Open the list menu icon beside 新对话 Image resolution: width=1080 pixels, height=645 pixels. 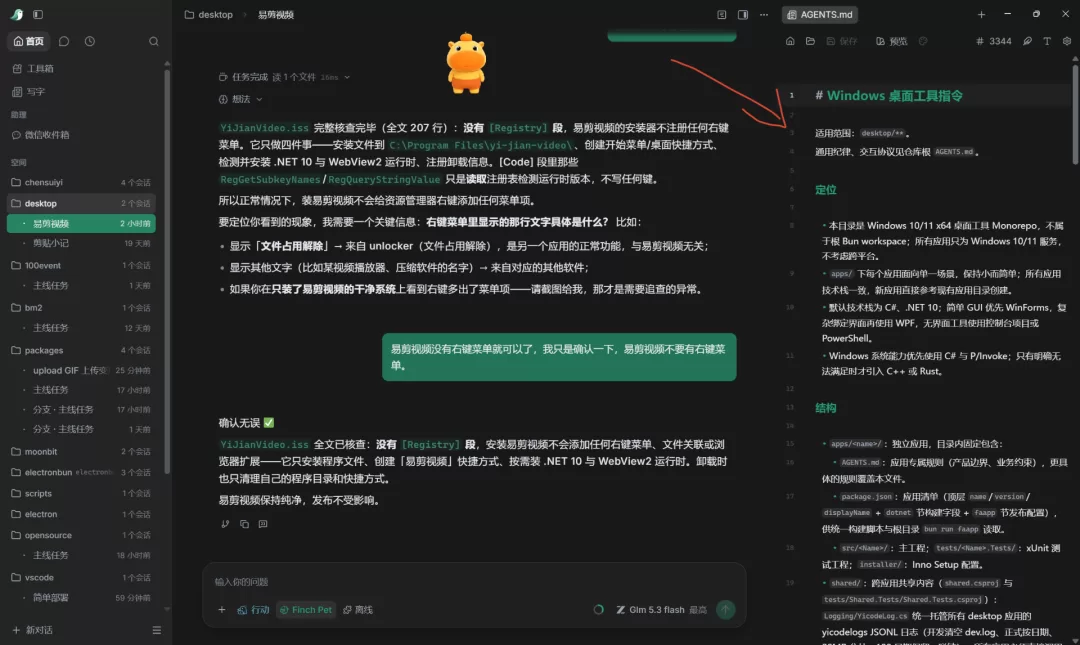pos(156,630)
